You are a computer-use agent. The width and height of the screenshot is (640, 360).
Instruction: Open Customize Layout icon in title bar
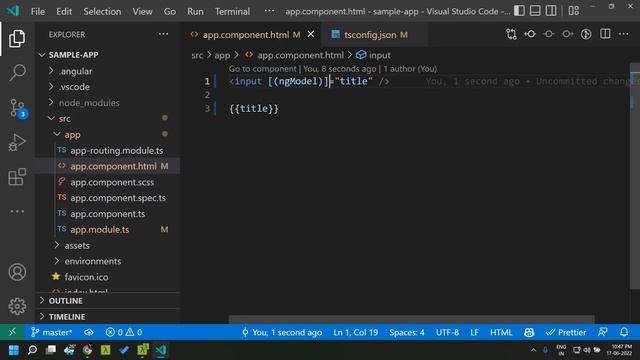(x=573, y=11)
